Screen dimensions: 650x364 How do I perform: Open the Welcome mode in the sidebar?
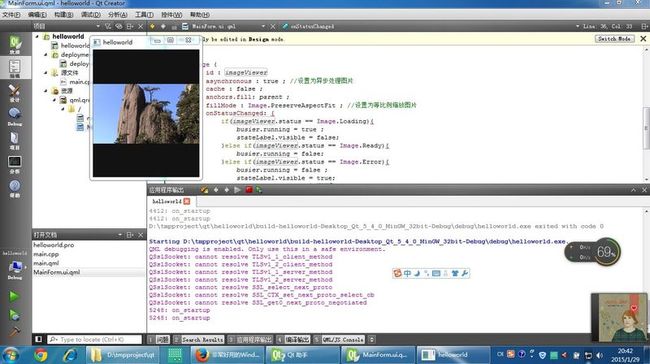click(x=15, y=44)
